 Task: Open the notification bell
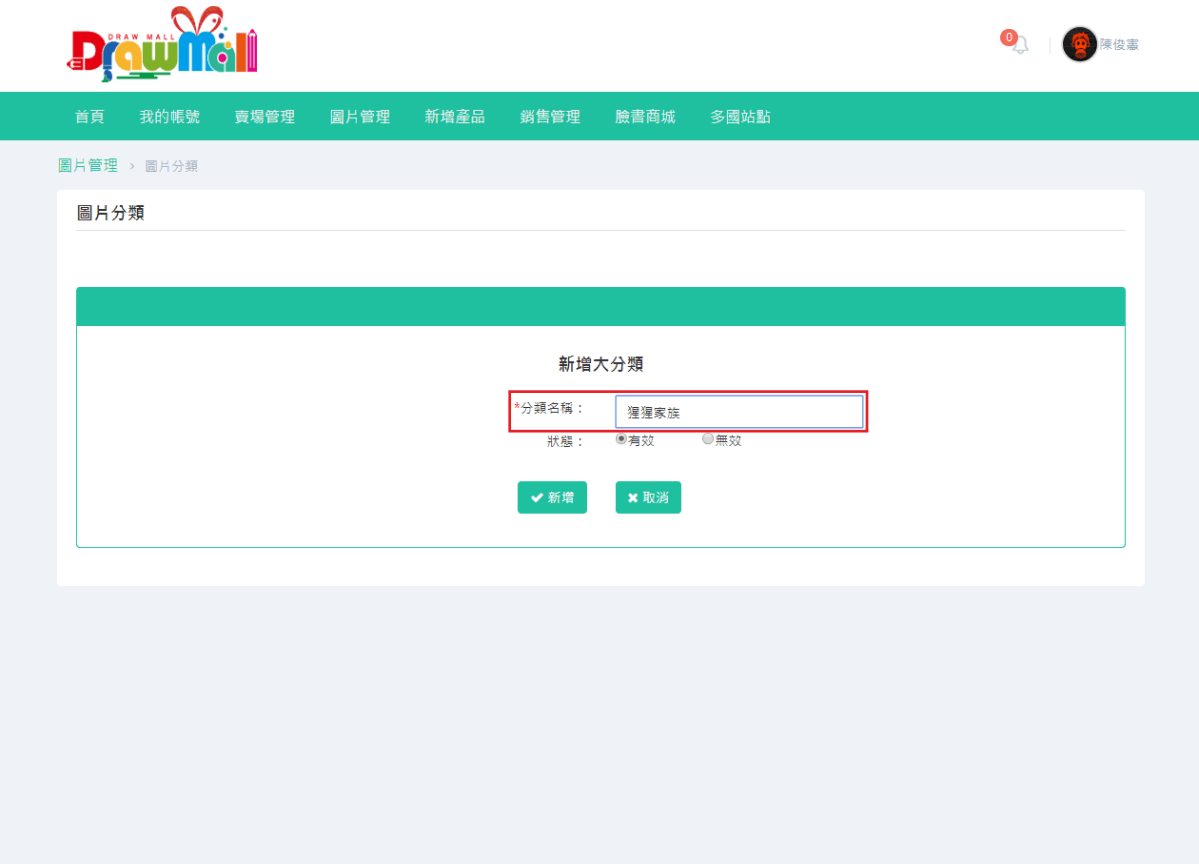coord(1020,46)
